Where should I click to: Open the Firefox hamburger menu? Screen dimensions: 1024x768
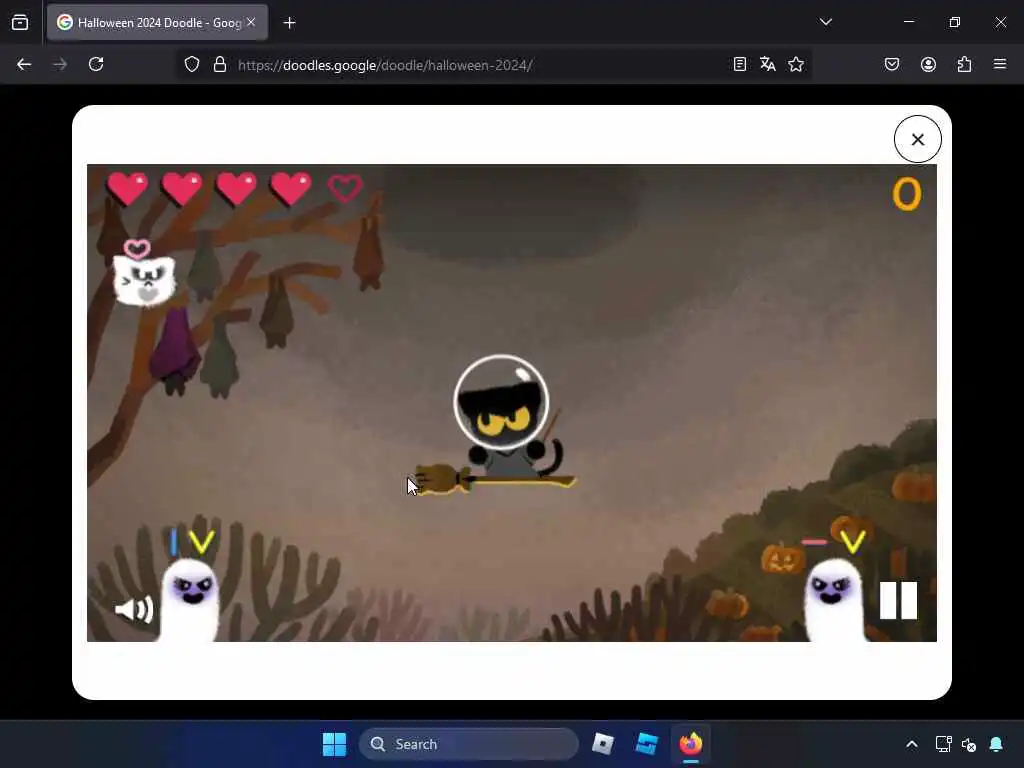click(1000, 64)
